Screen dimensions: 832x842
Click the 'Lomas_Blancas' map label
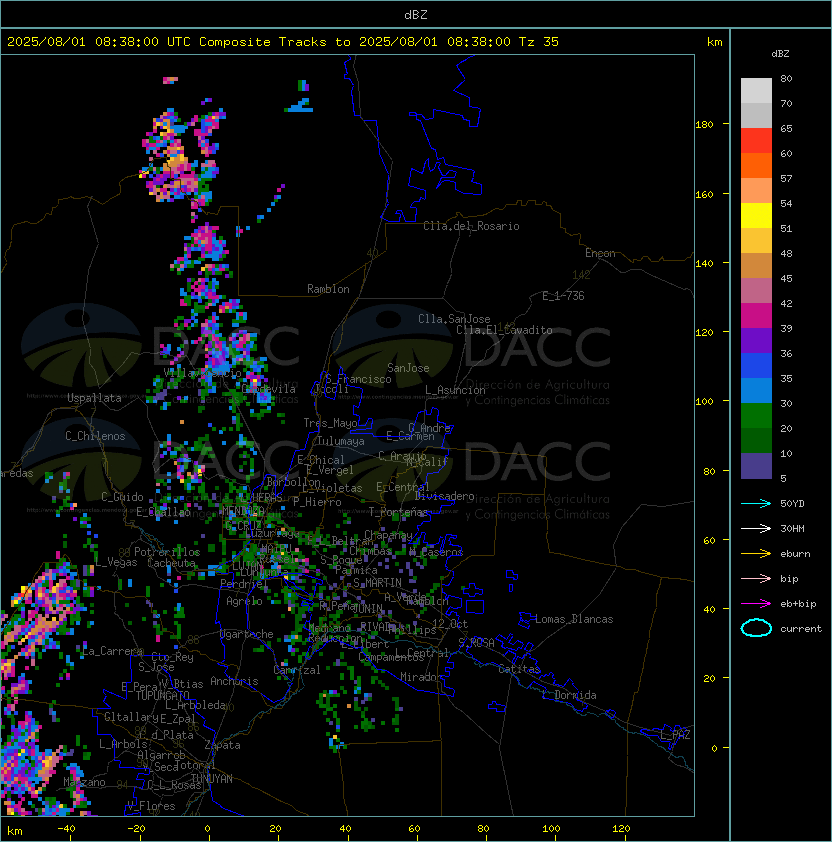[x=574, y=619]
